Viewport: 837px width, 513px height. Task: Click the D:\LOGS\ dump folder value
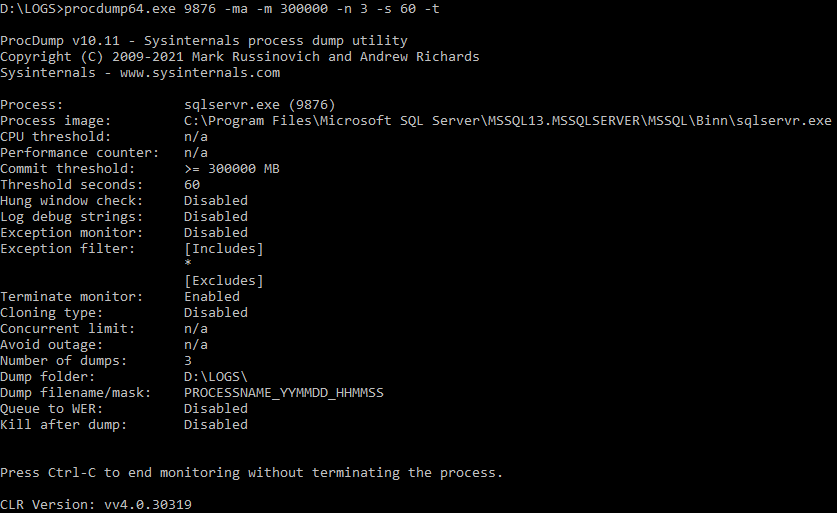pos(216,377)
